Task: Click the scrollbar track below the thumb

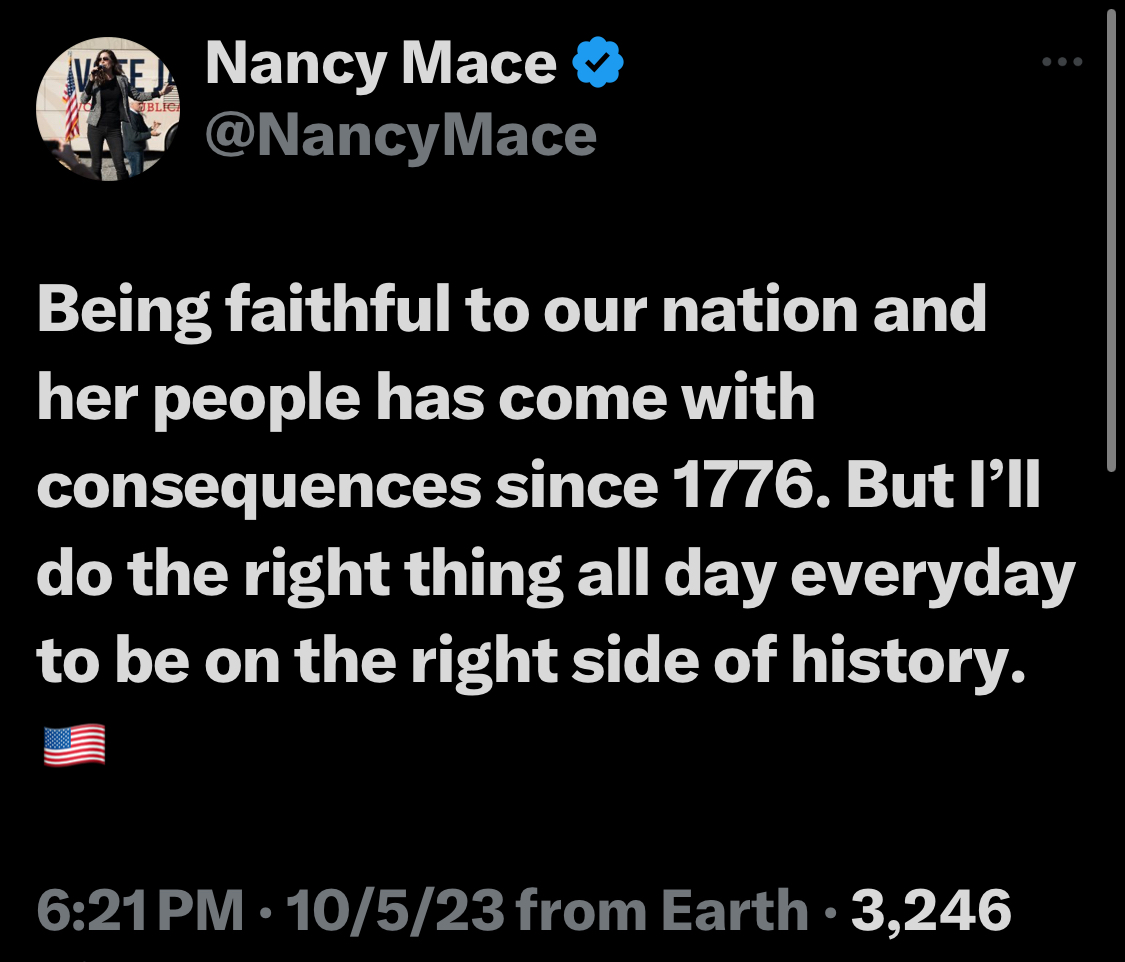Action: (1111, 717)
